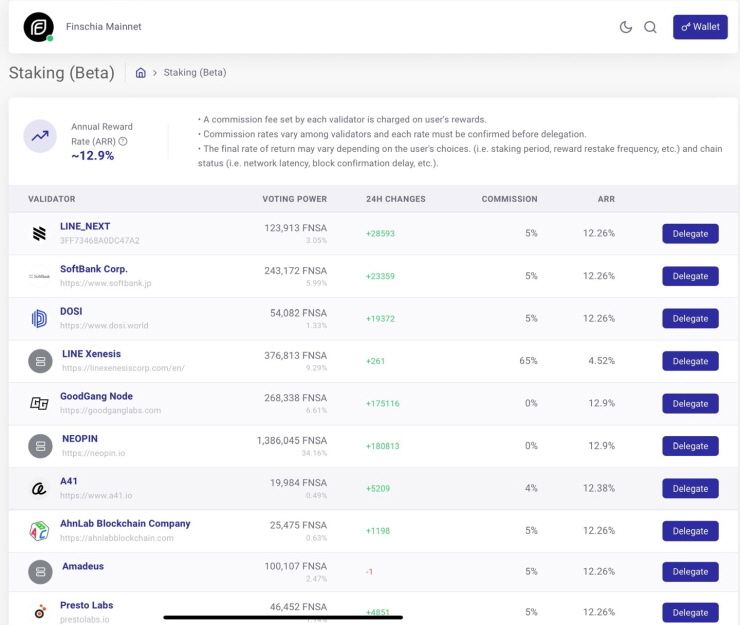
Task: Sort by Voting Power column header
Action: coord(294,199)
